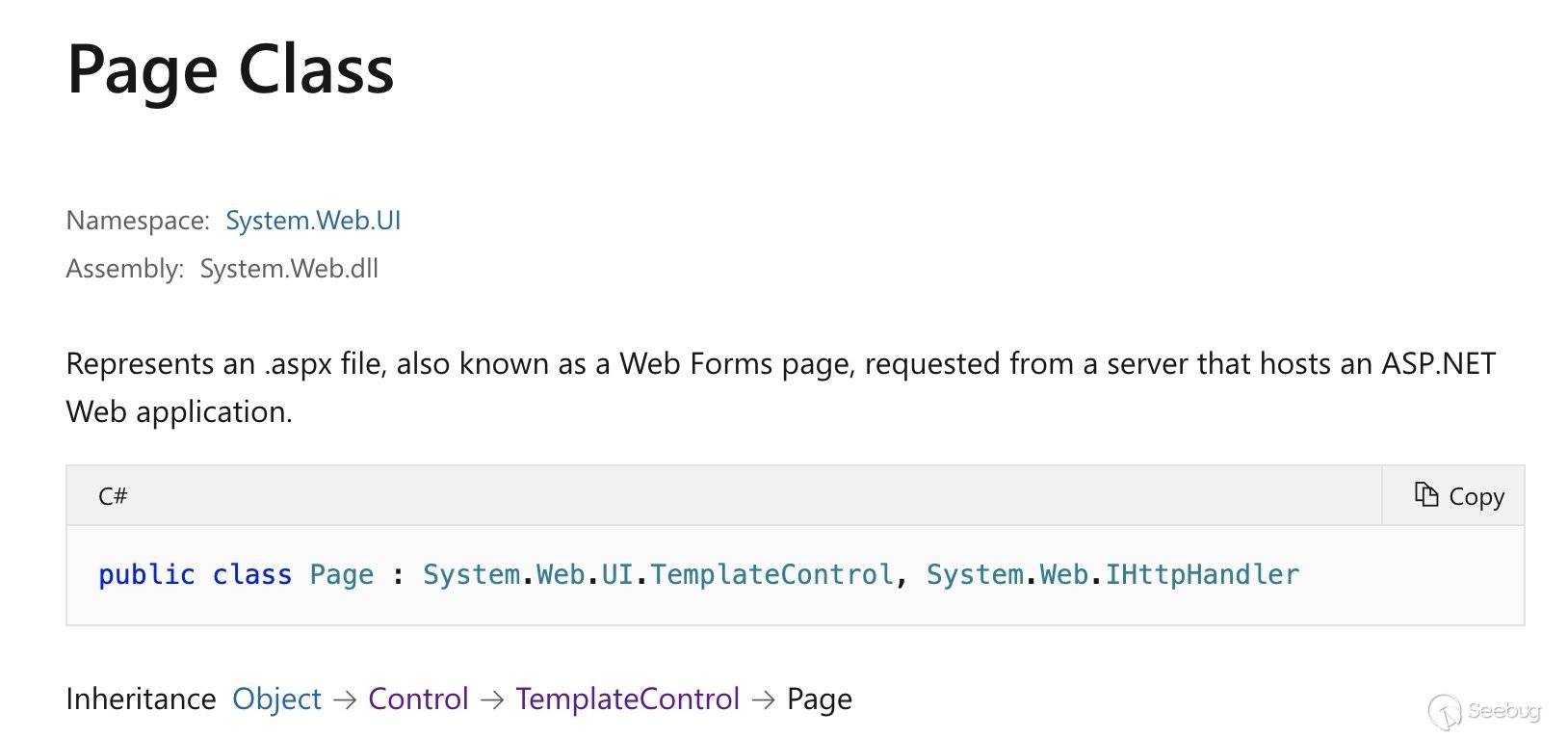Image resolution: width=1568 pixels, height=738 pixels.
Task: Click the Page Class heading
Action: (x=230, y=69)
